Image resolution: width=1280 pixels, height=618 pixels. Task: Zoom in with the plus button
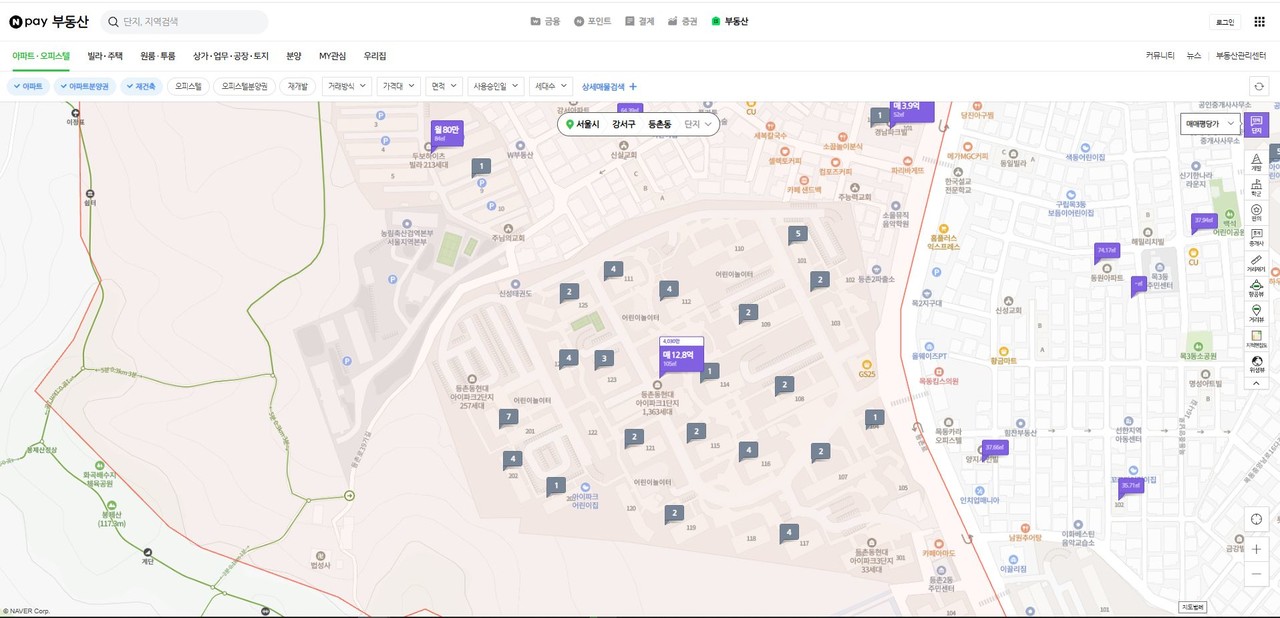pos(1257,549)
